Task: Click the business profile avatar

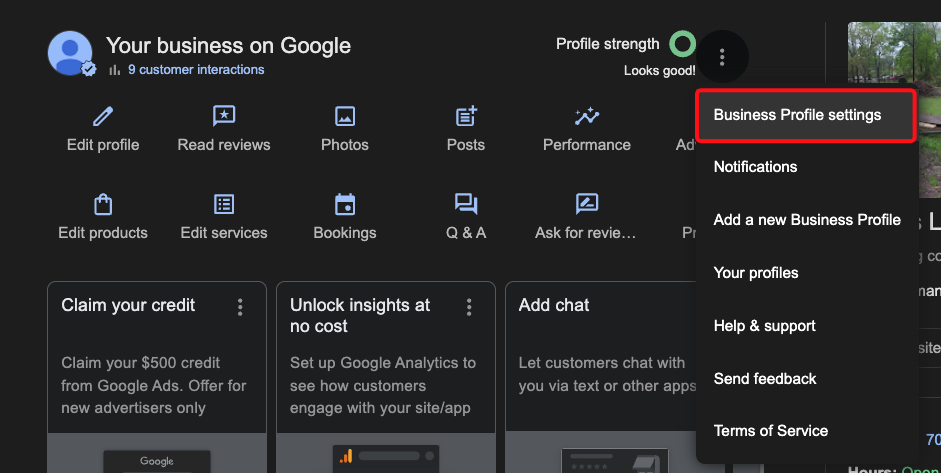Action: click(71, 53)
